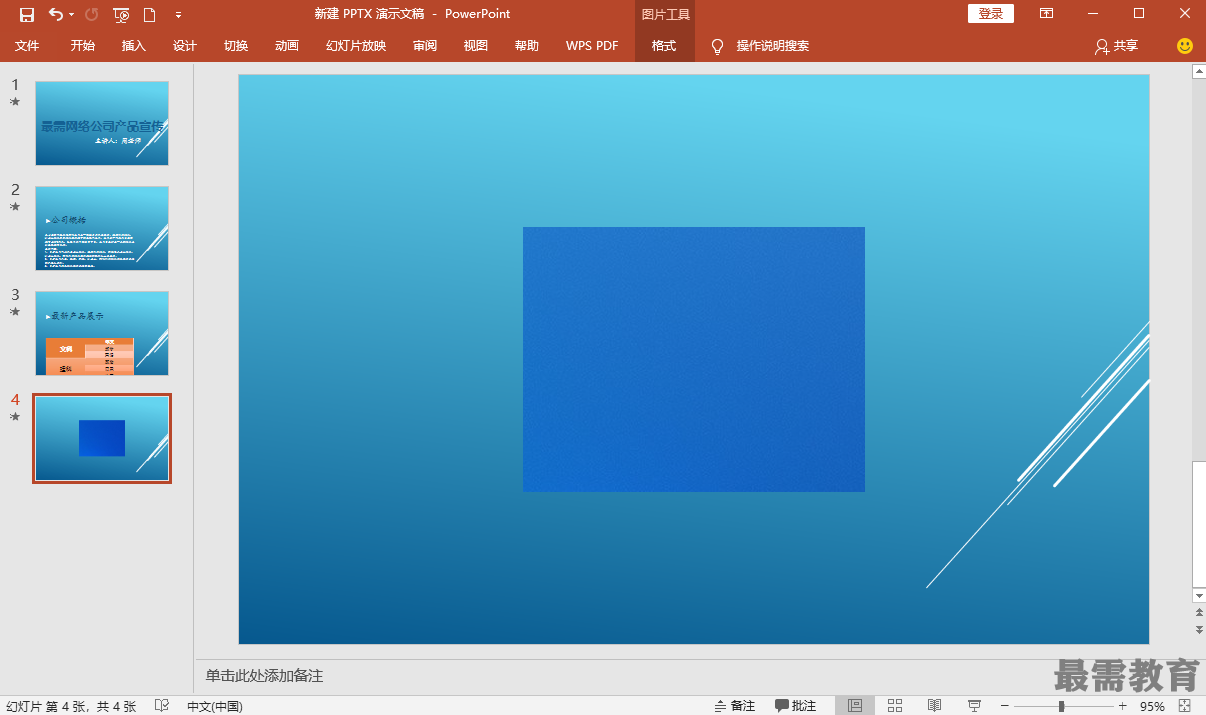Click the zoom slider handle

1061,706
